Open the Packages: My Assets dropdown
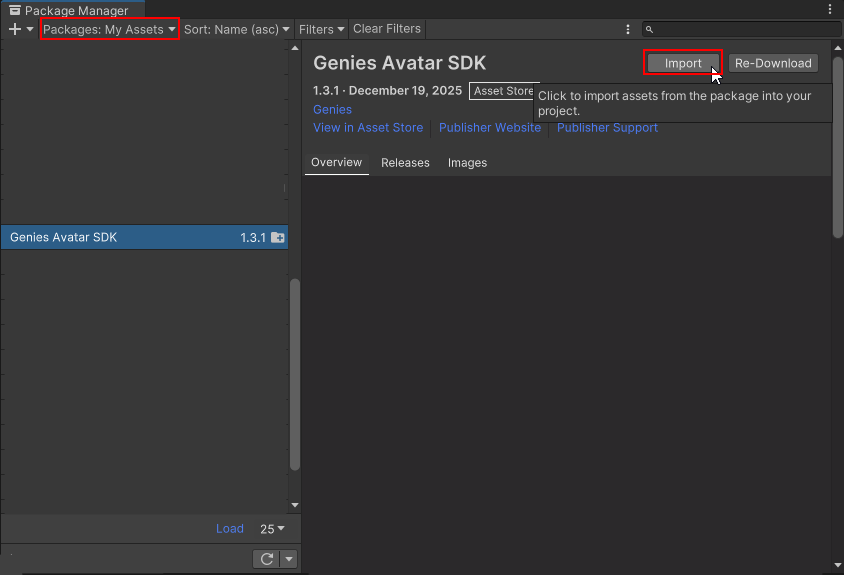 (109, 30)
